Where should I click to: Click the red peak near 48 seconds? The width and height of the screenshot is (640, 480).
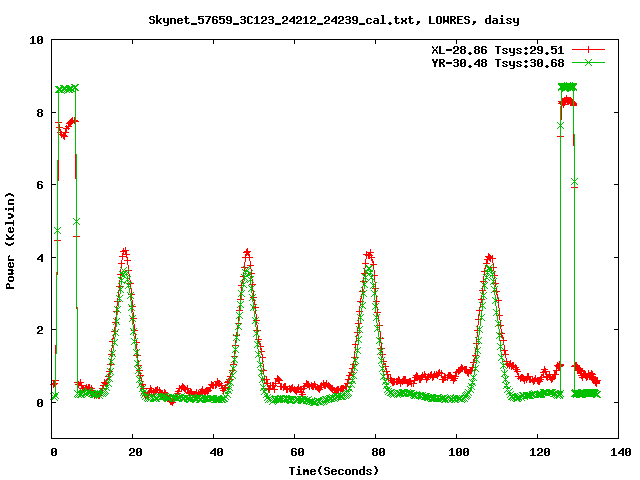pyautogui.click(x=247, y=253)
